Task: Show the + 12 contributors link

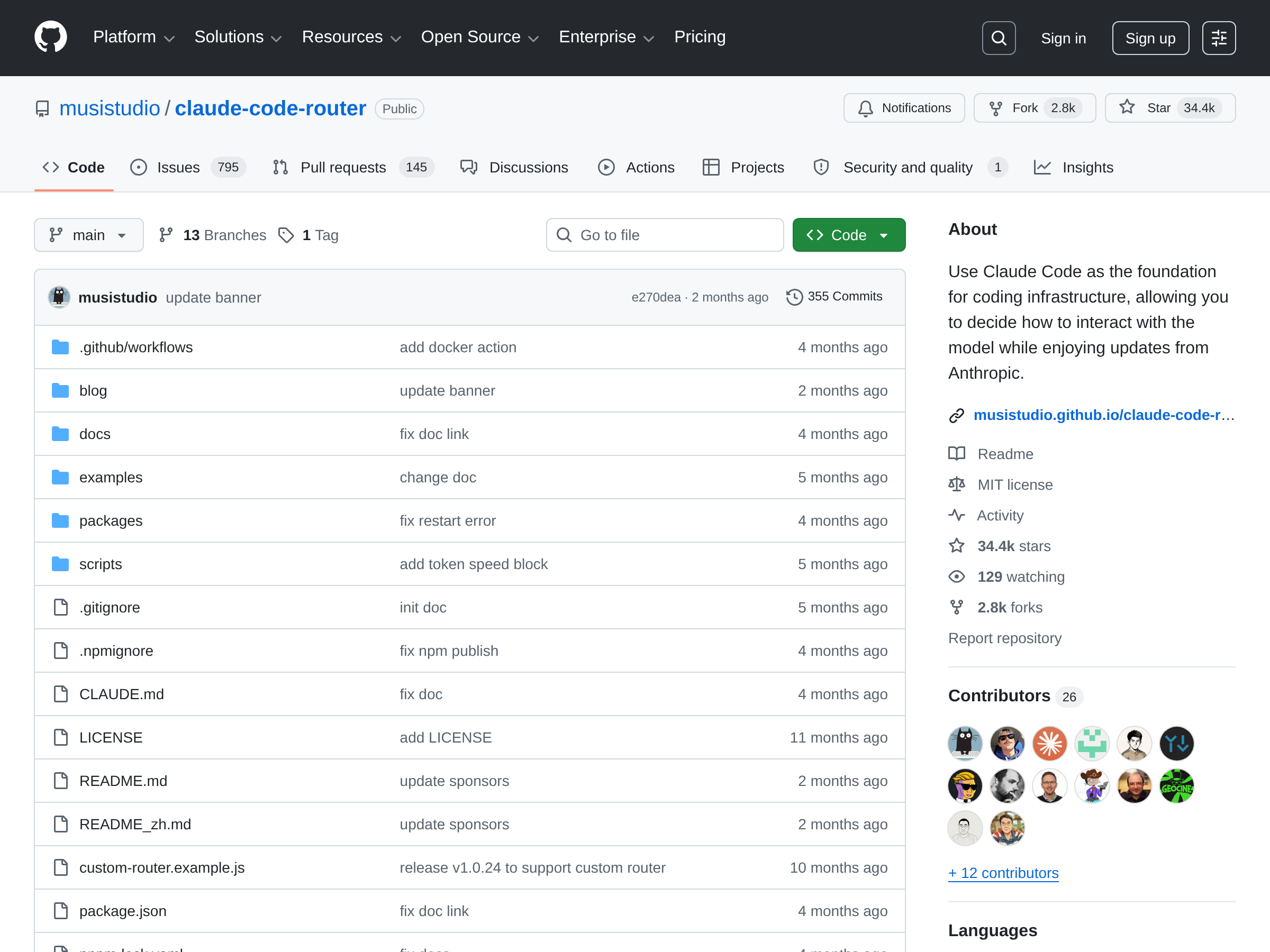Action: coord(1004,873)
